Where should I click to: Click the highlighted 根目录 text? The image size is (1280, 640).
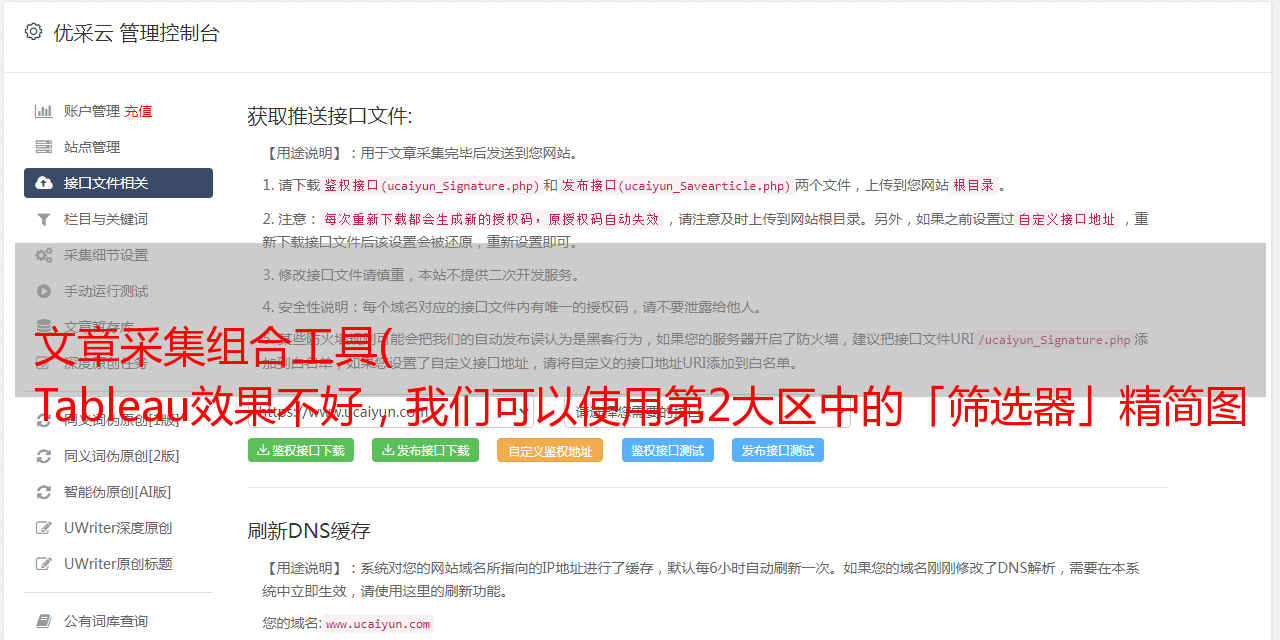(x=974, y=185)
